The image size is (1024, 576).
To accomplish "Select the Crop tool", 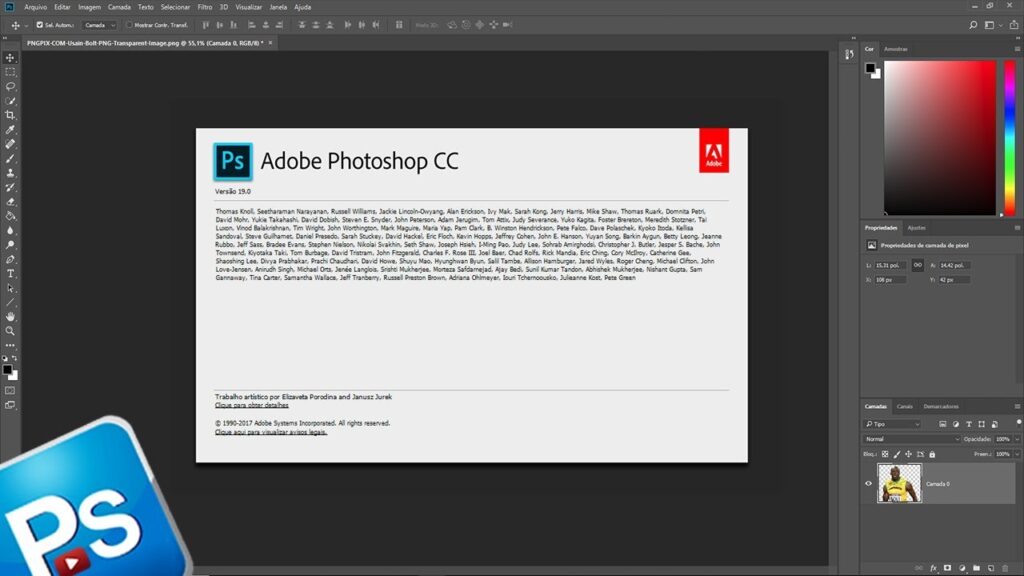I will [10, 115].
